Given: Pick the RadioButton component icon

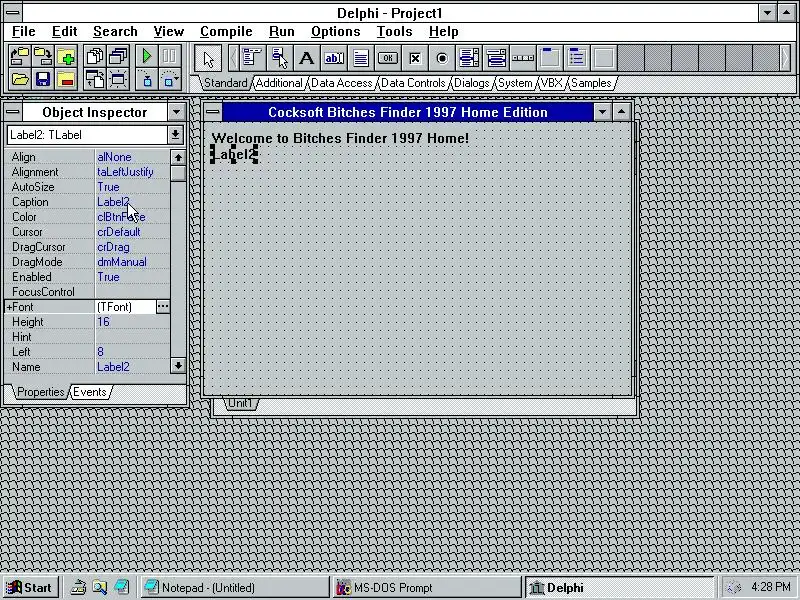Looking at the screenshot, I should (442, 58).
